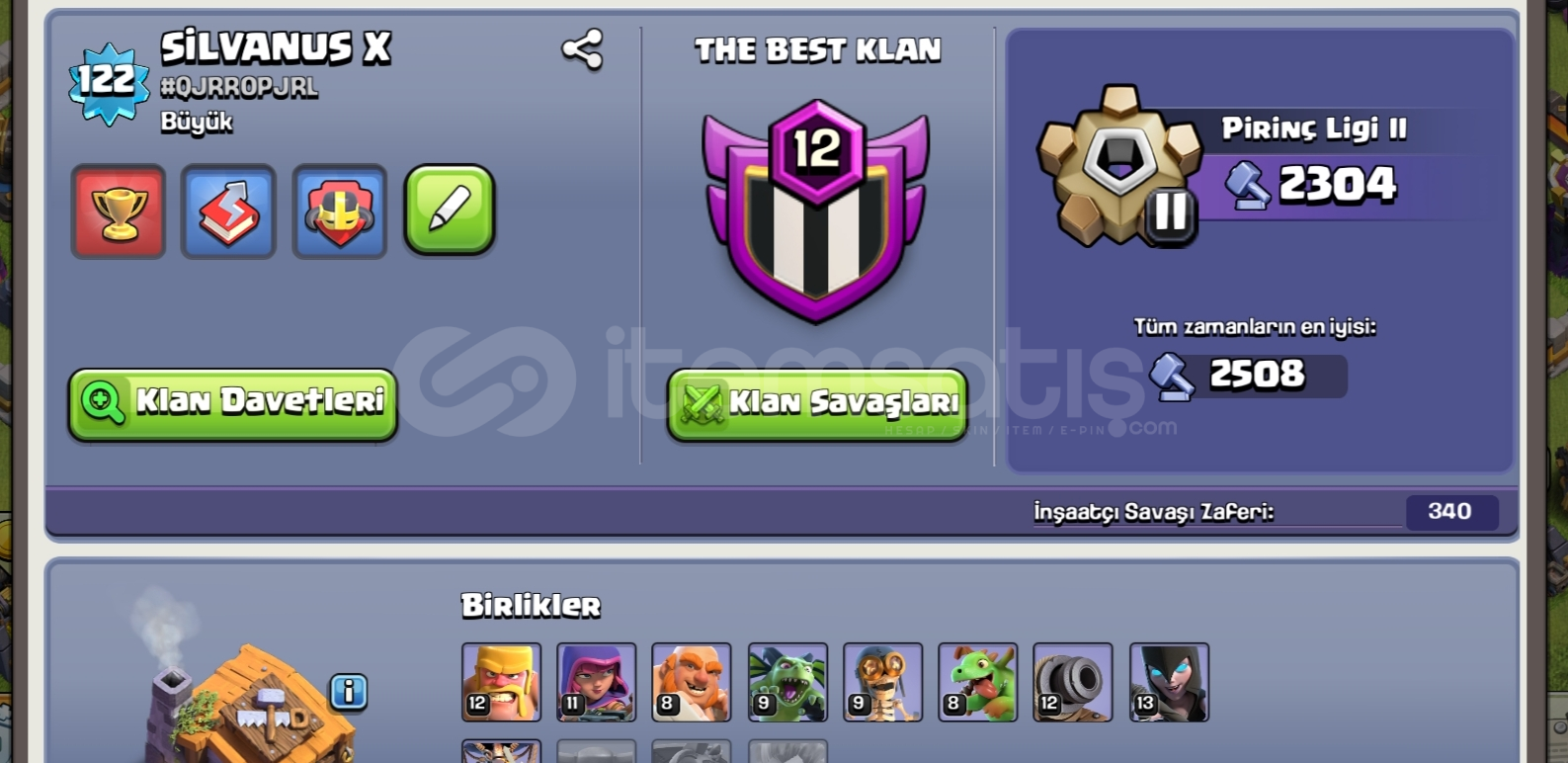Tap the share icon beside the player name

point(582,49)
